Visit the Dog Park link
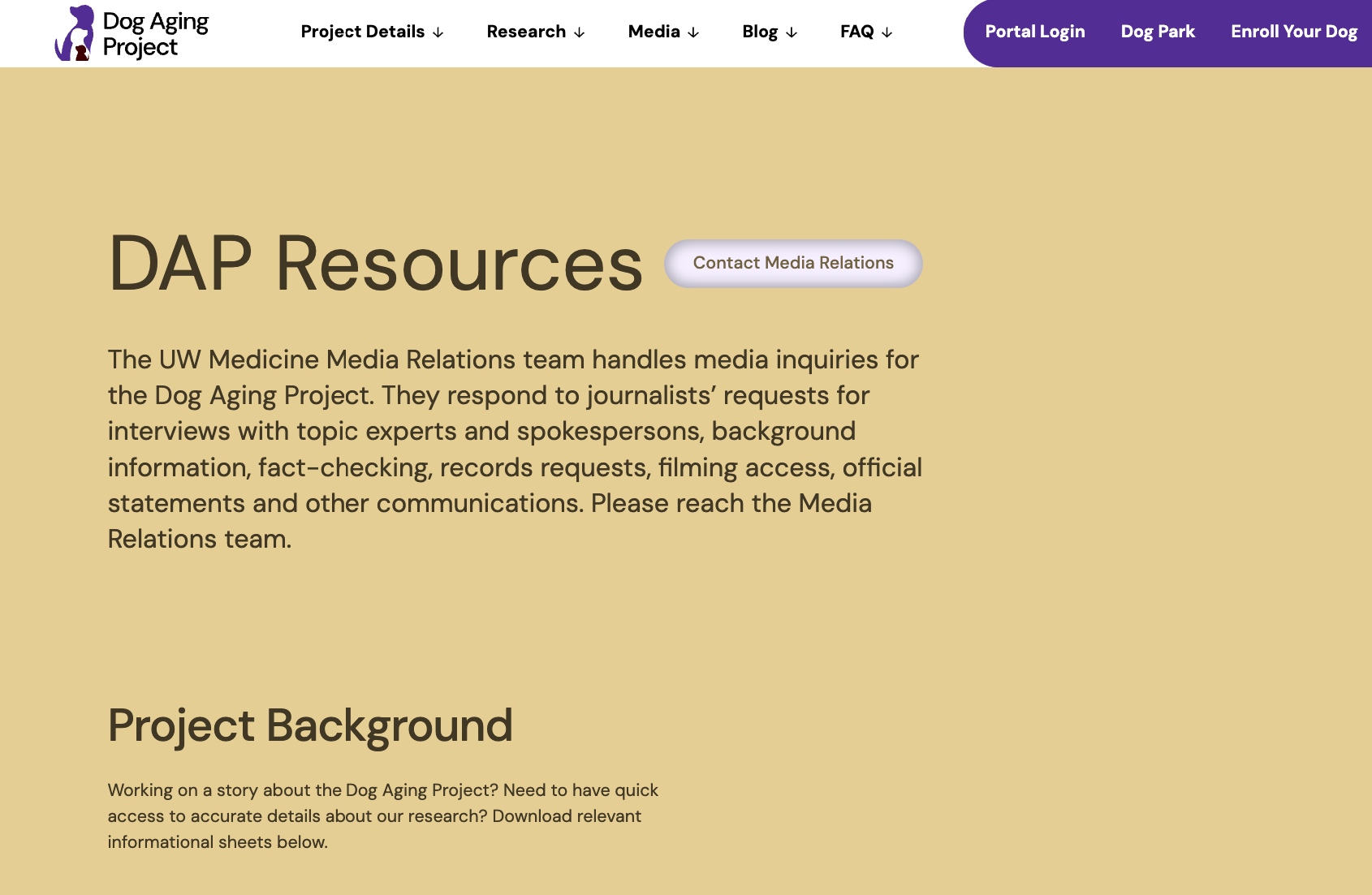Image resolution: width=1372 pixels, height=895 pixels. point(1158,32)
